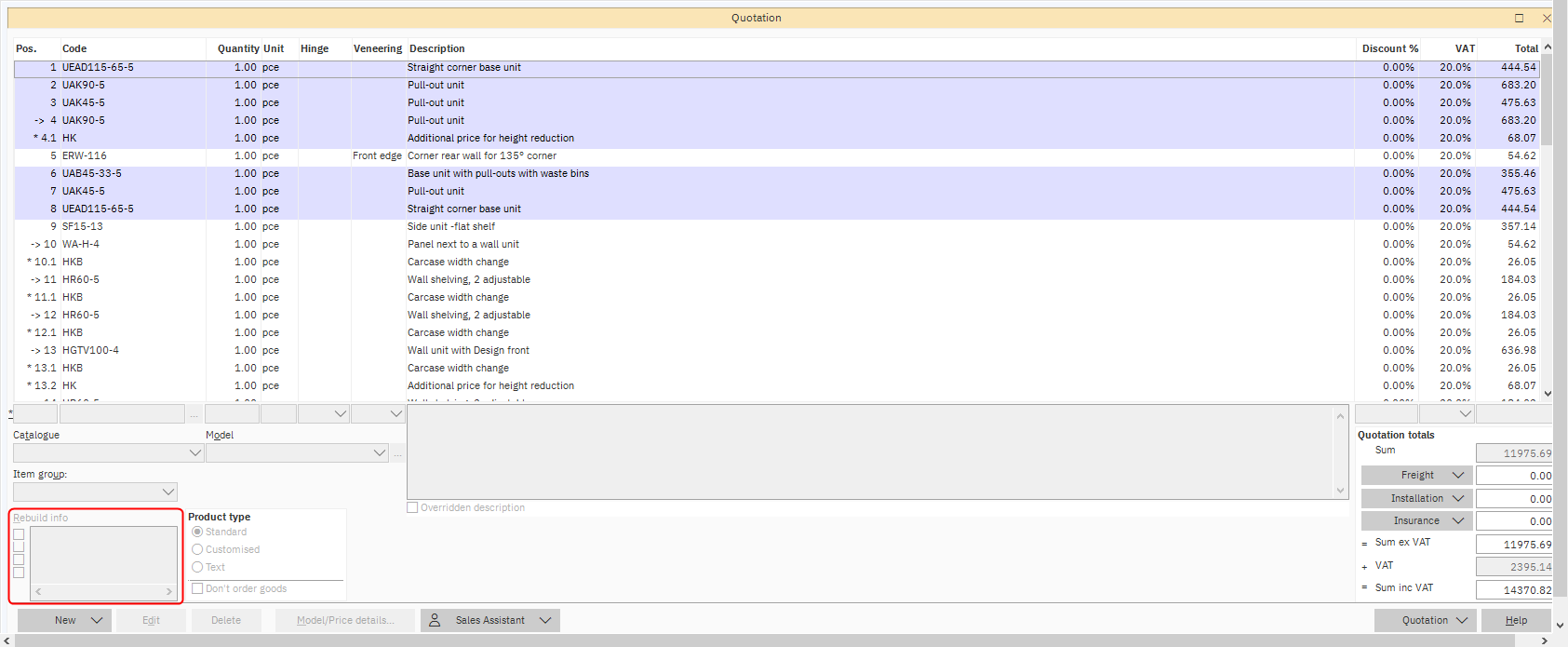Maximize the Quotation window

[1519, 18]
